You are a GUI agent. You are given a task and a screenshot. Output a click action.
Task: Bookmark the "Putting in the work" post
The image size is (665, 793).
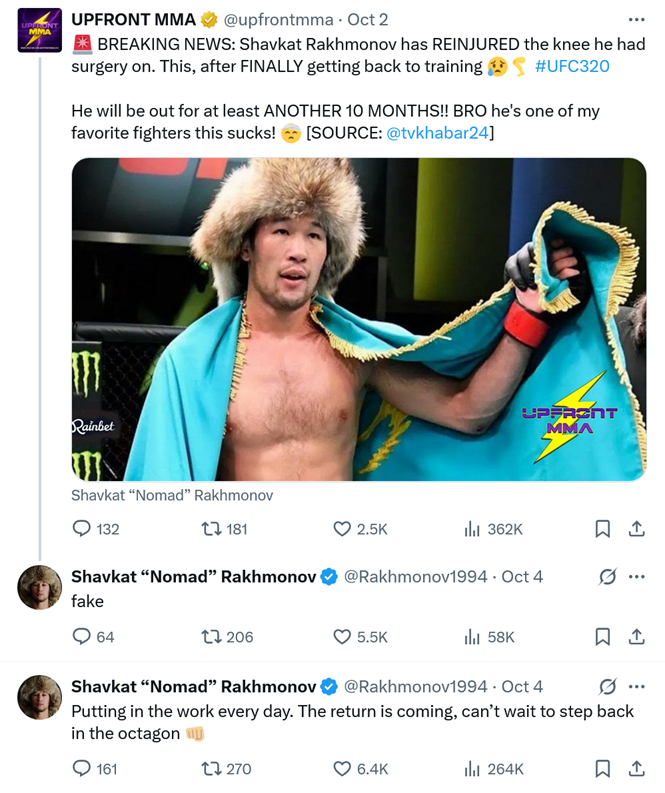603,769
